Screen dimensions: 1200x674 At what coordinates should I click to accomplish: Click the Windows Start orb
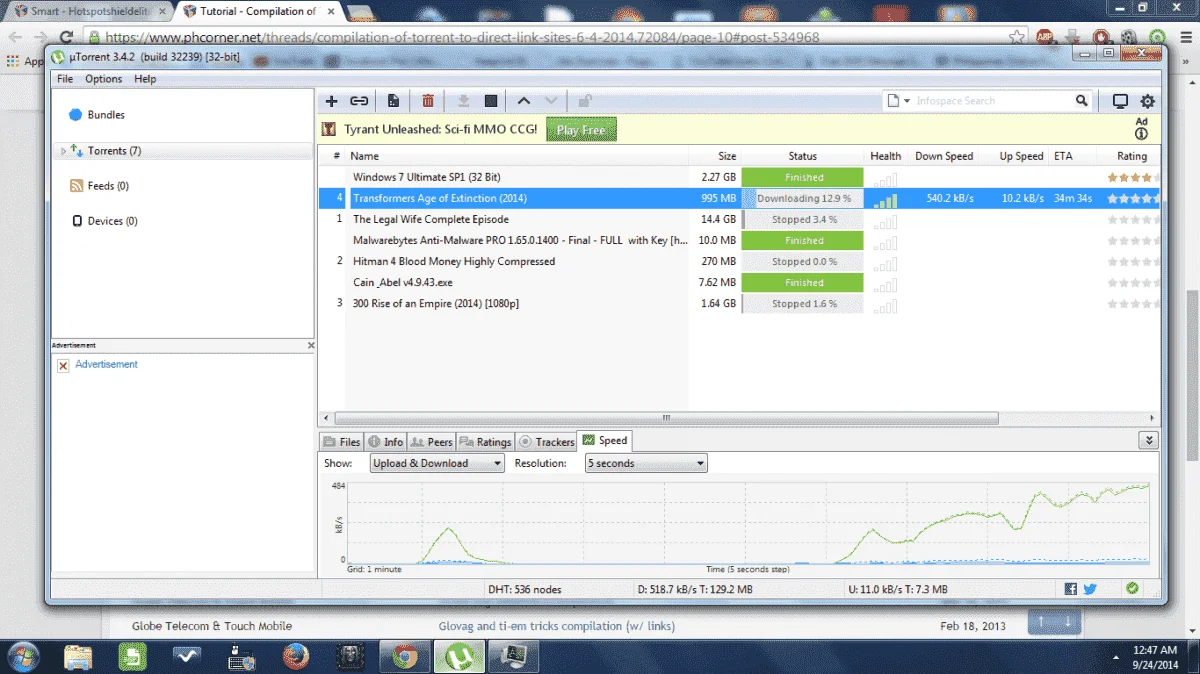pyautogui.click(x=22, y=655)
